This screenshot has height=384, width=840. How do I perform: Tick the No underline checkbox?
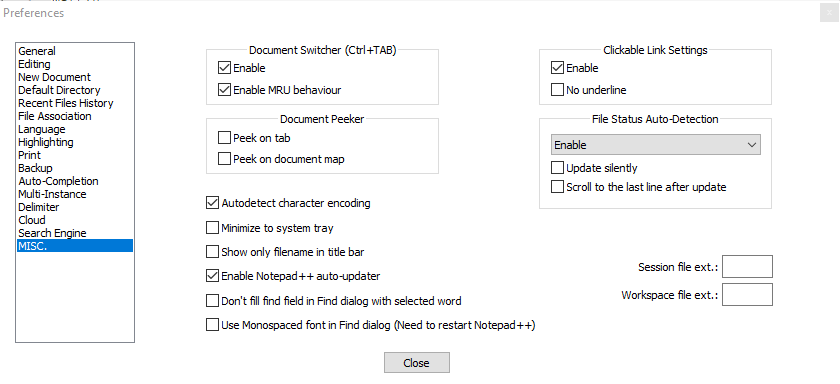tap(557, 90)
